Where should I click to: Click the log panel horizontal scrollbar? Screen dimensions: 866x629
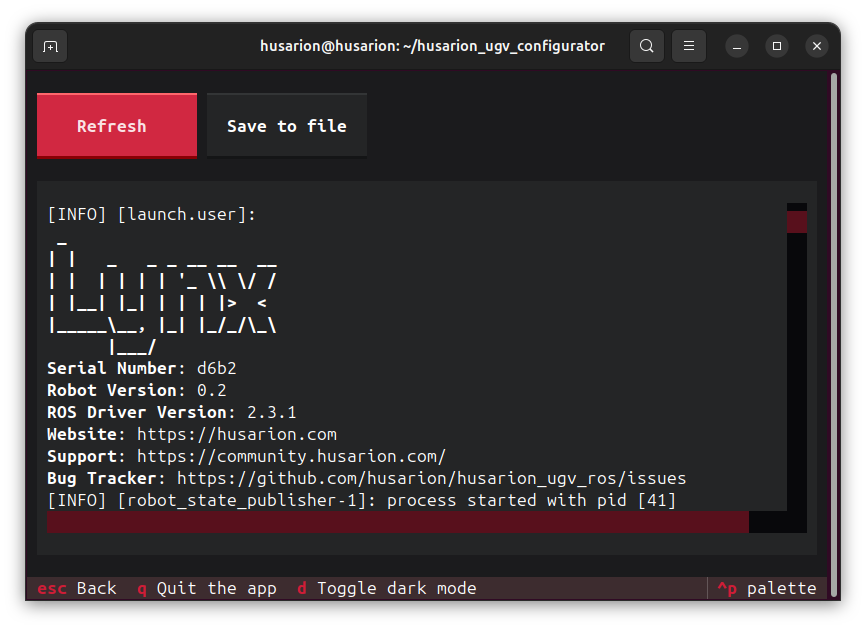pyautogui.click(x=398, y=522)
